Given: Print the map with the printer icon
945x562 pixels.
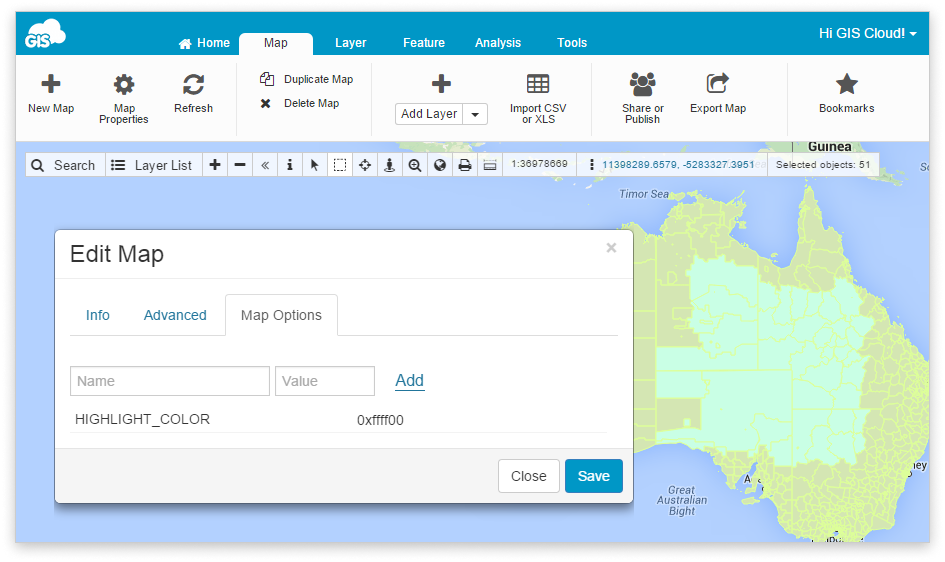Looking at the screenshot, I should (x=465, y=165).
